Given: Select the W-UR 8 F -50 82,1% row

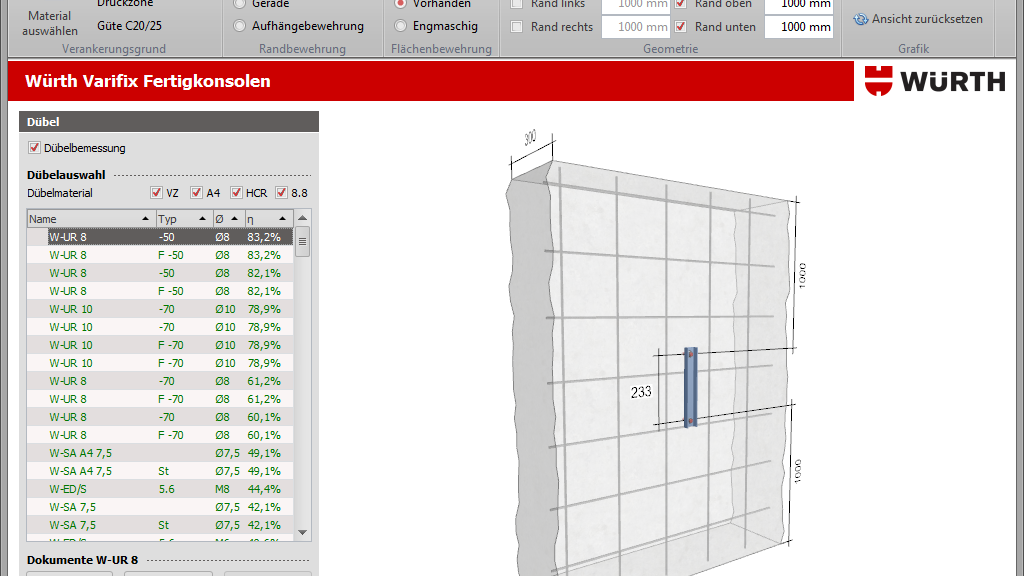Looking at the screenshot, I should pos(160,291).
